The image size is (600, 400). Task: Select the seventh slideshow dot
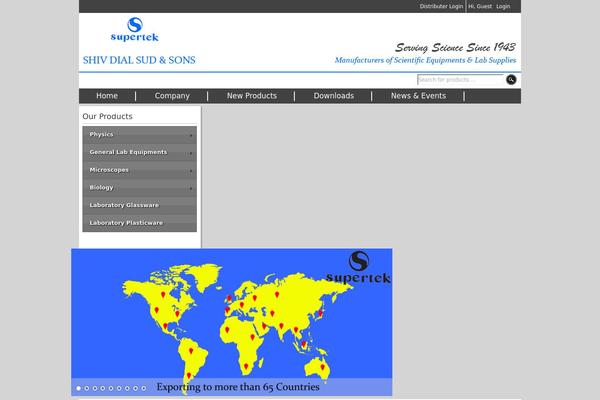[x=127, y=388]
